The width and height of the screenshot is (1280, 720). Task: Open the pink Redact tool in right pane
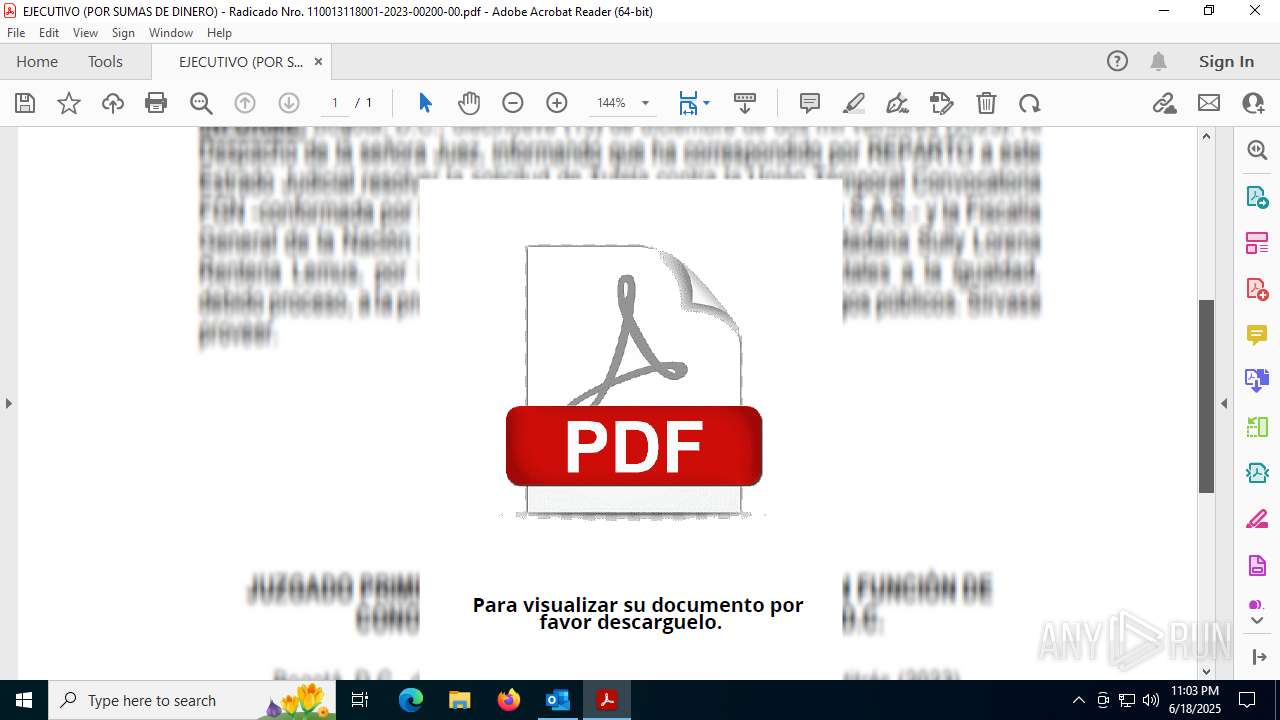pos(1257,519)
